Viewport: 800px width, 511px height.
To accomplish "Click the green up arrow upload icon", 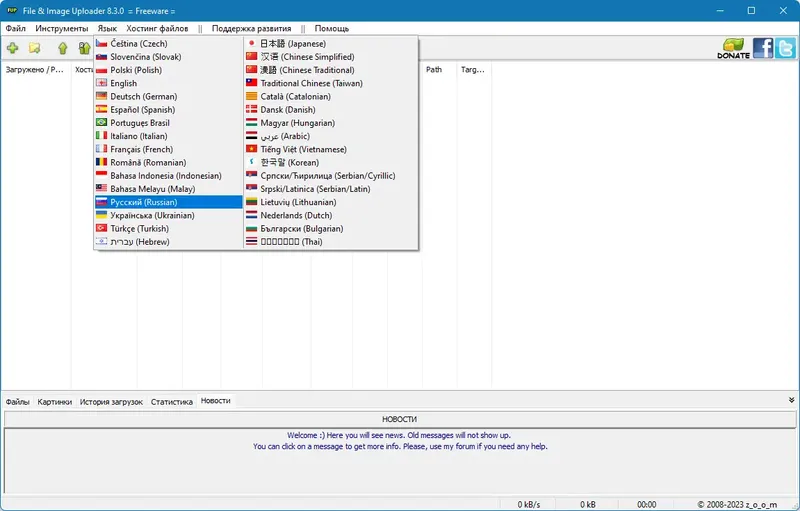I will click(x=63, y=48).
